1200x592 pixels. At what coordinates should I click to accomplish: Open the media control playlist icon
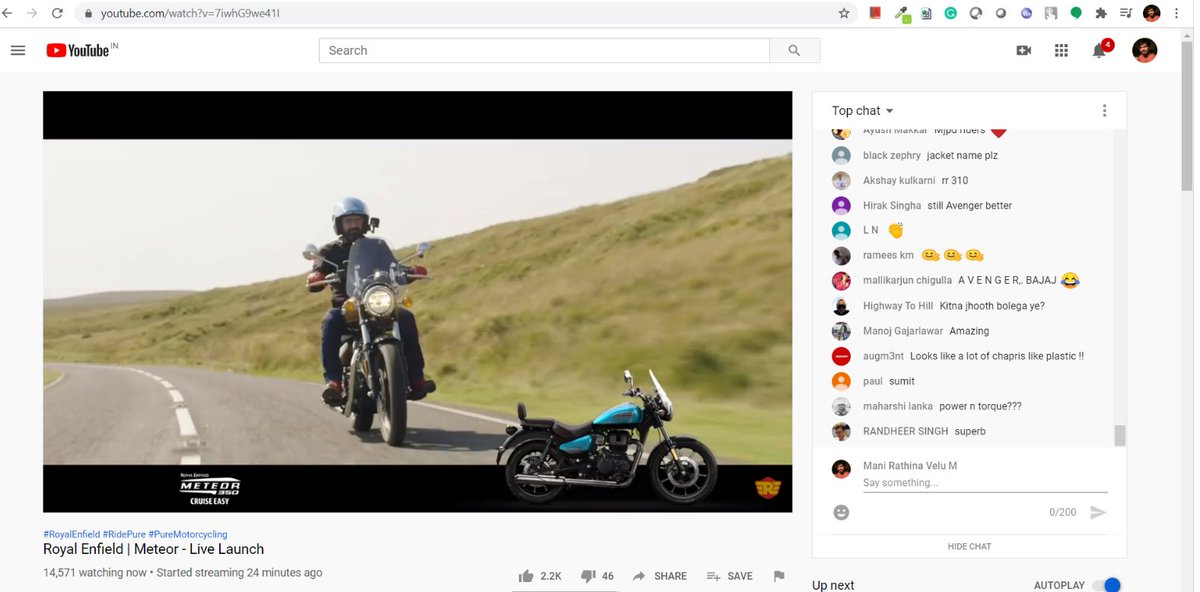click(x=1127, y=13)
